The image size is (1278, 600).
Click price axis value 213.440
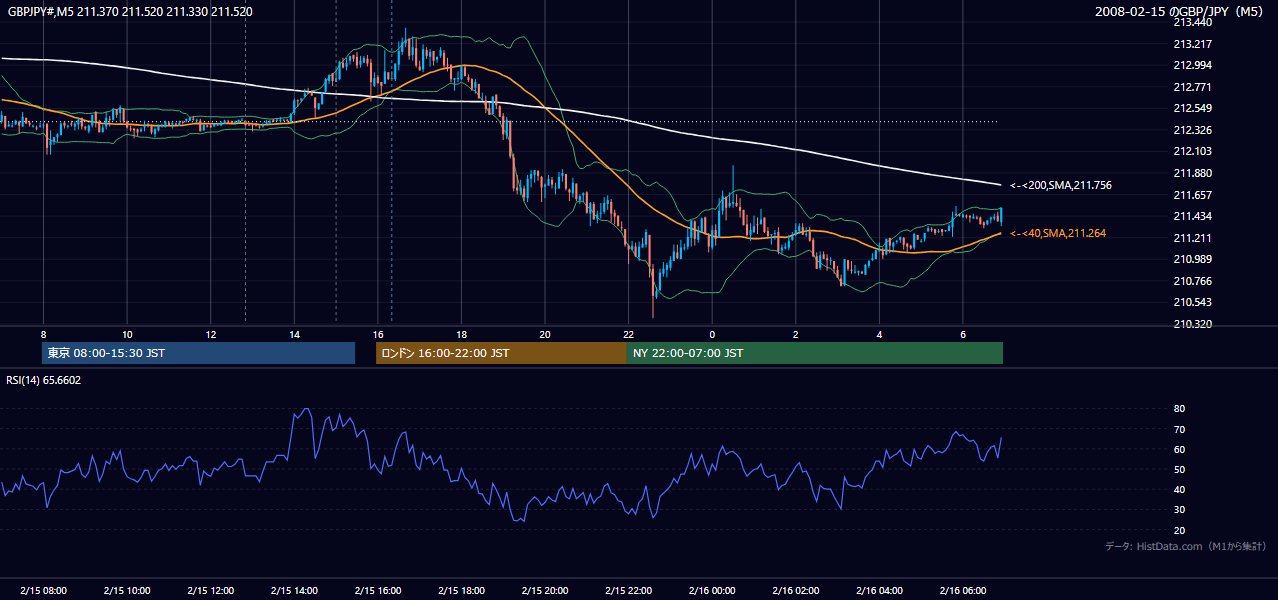1192,22
